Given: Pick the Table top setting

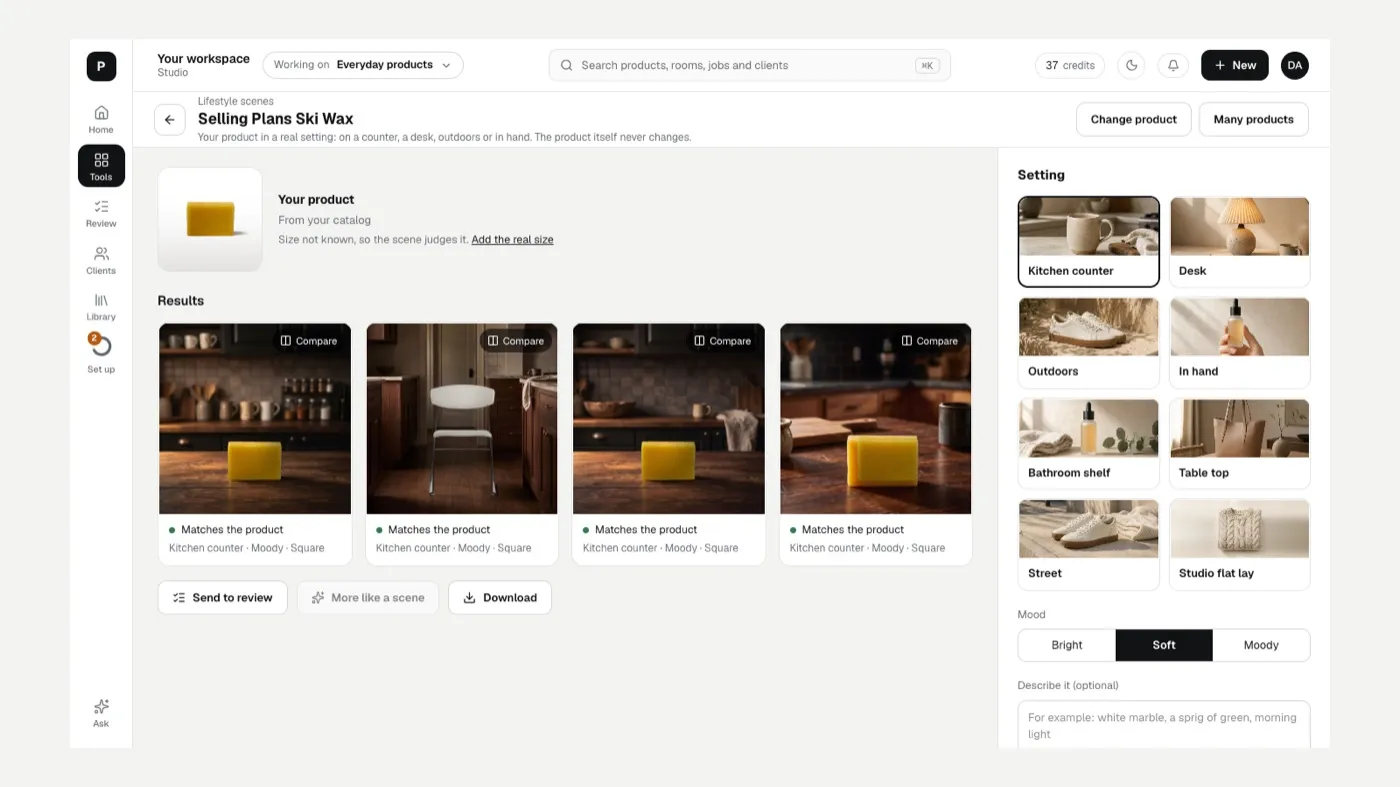Looking at the screenshot, I should pyautogui.click(x=1240, y=444).
